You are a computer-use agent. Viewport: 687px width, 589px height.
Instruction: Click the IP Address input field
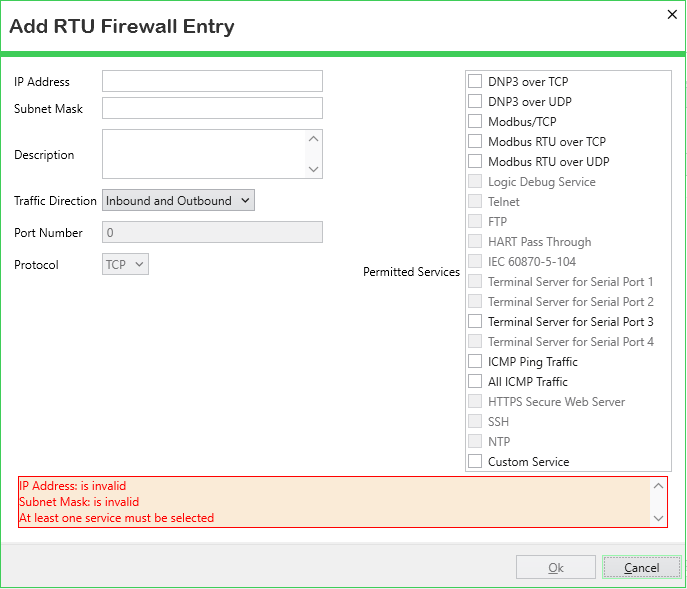coord(212,81)
